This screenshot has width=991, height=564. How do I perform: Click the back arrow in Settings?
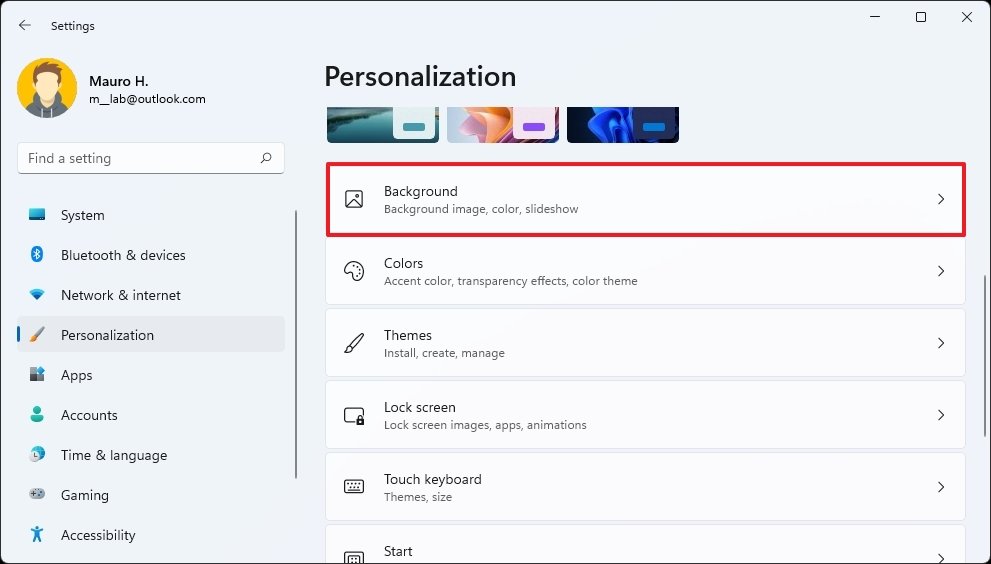[x=25, y=25]
